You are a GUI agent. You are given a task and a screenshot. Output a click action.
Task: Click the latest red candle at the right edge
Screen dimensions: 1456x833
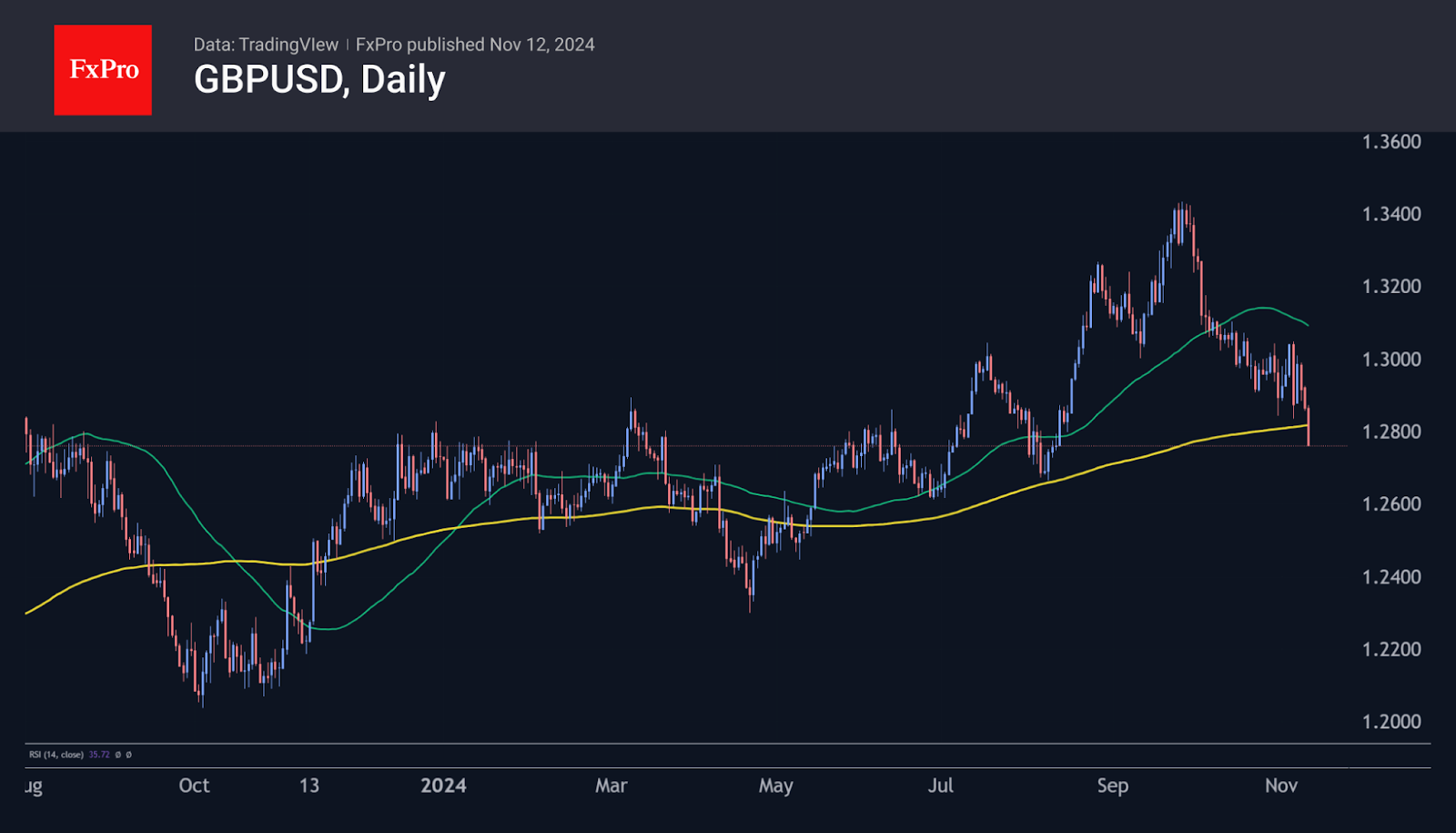pyautogui.click(x=1309, y=426)
